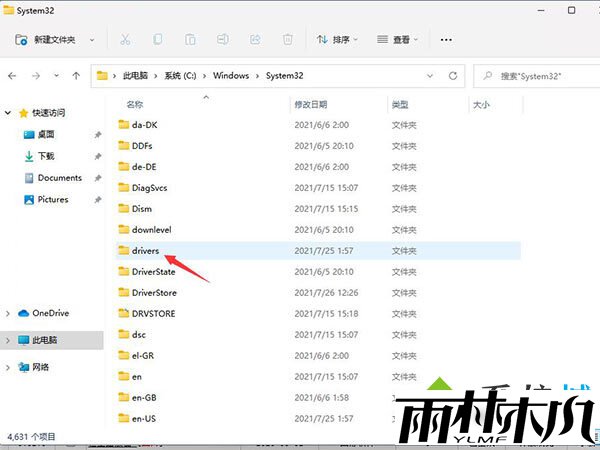Expand the OneDrive tree node
This screenshot has width=600, height=450.
coord(10,313)
